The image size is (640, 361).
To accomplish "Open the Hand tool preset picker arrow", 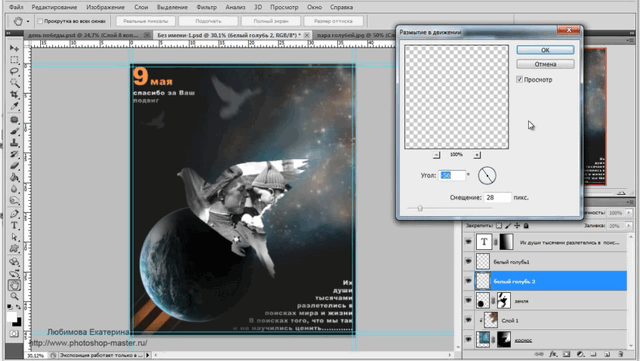I will [x=28, y=21].
